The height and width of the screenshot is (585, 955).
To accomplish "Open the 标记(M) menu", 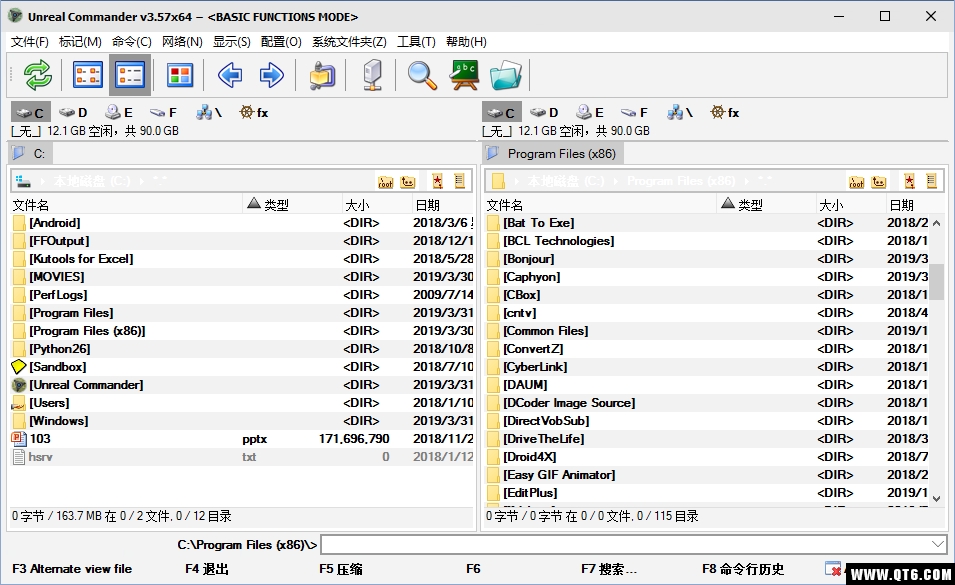I will tap(80, 41).
